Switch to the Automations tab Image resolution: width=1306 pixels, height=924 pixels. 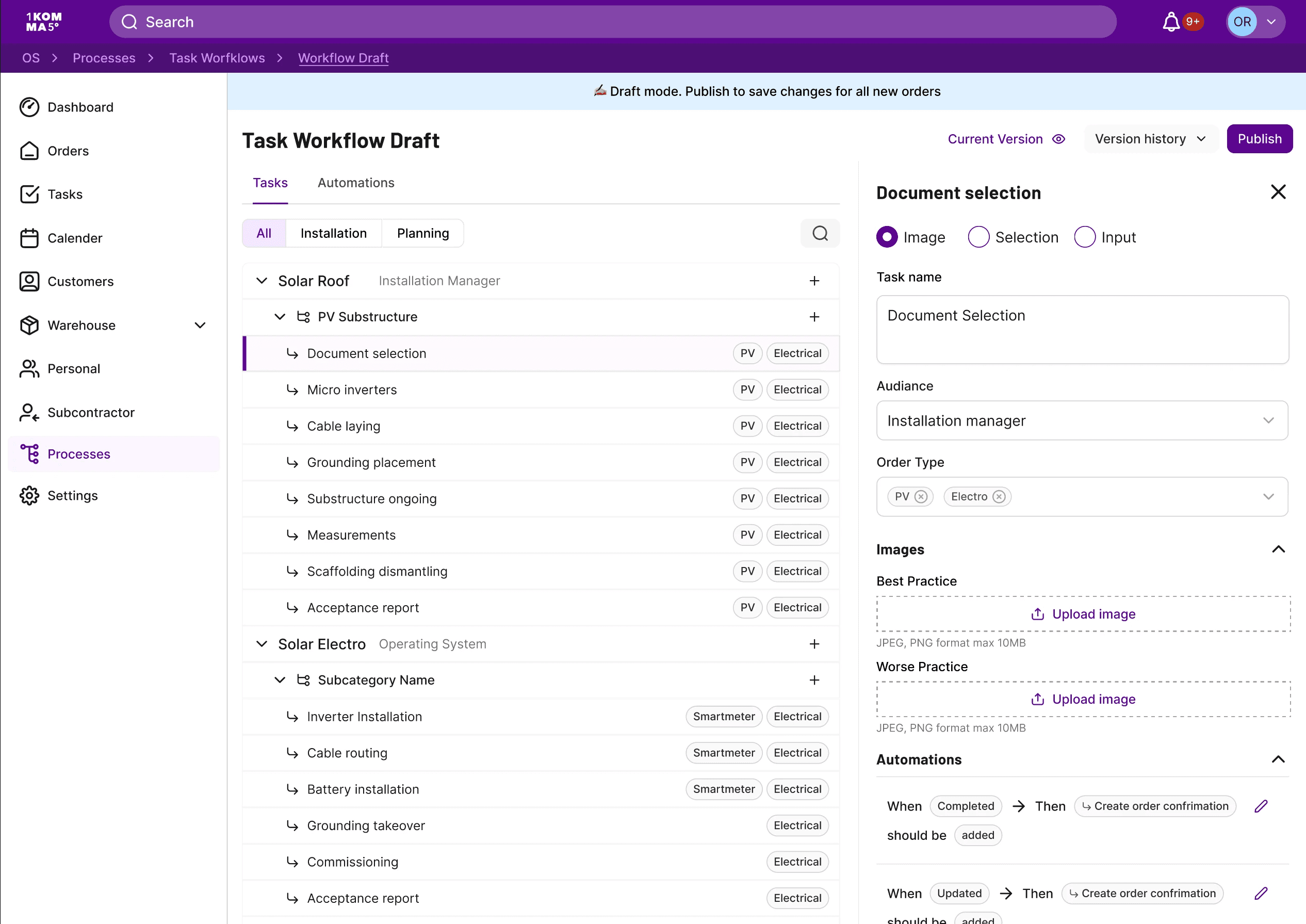[x=355, y=183]
